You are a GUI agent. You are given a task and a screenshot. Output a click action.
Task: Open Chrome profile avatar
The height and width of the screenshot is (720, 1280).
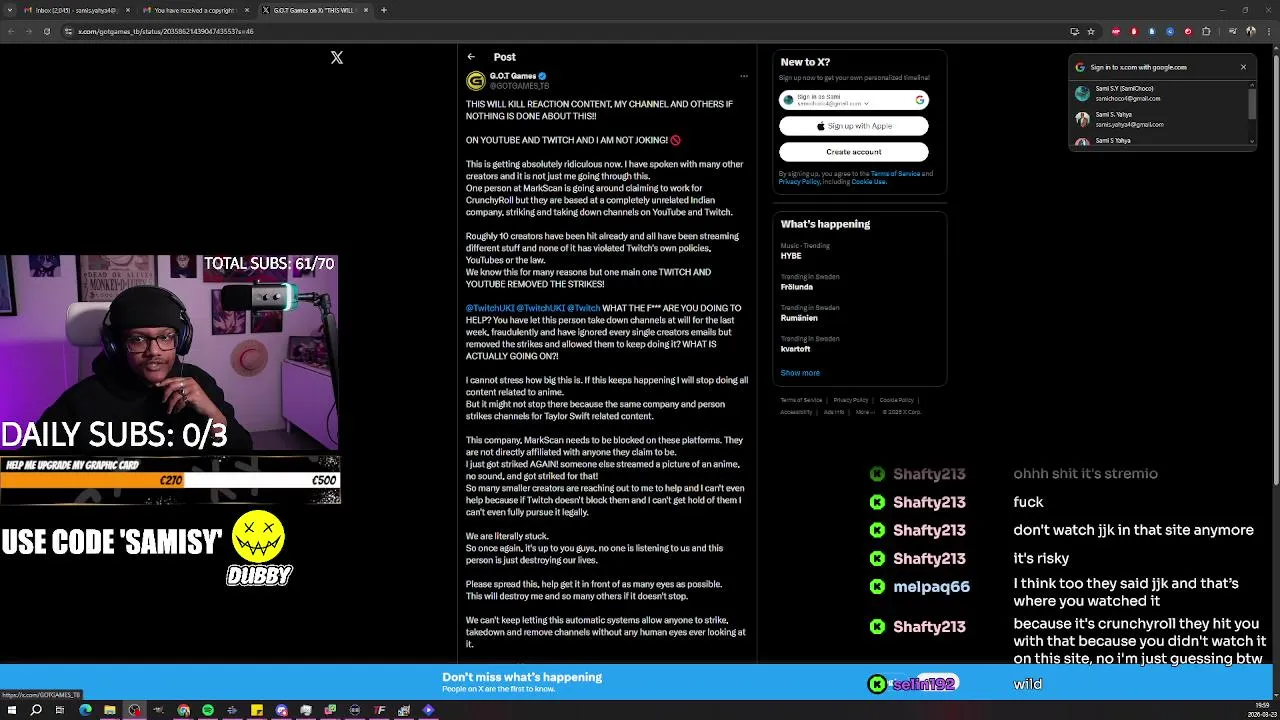point(1251,31)
